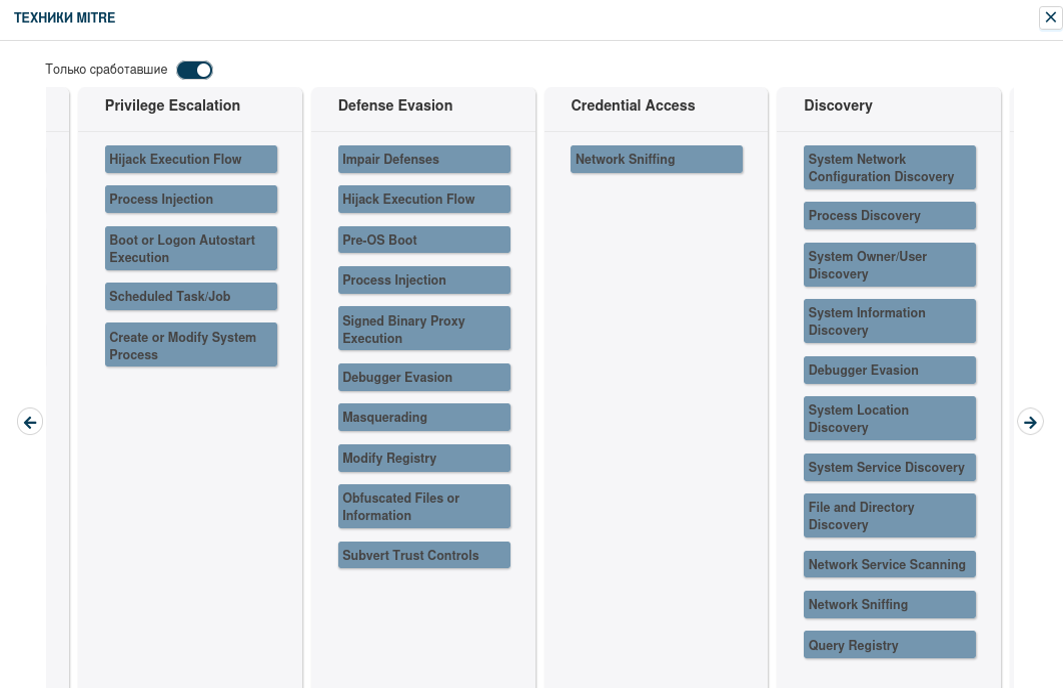1063x688 pixels.
Task: Select the Privilege Escalation column header
Action: tap(172, 106)
